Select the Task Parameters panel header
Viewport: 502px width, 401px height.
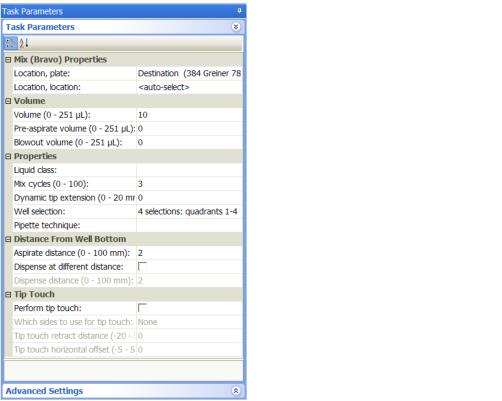[123, 27]
